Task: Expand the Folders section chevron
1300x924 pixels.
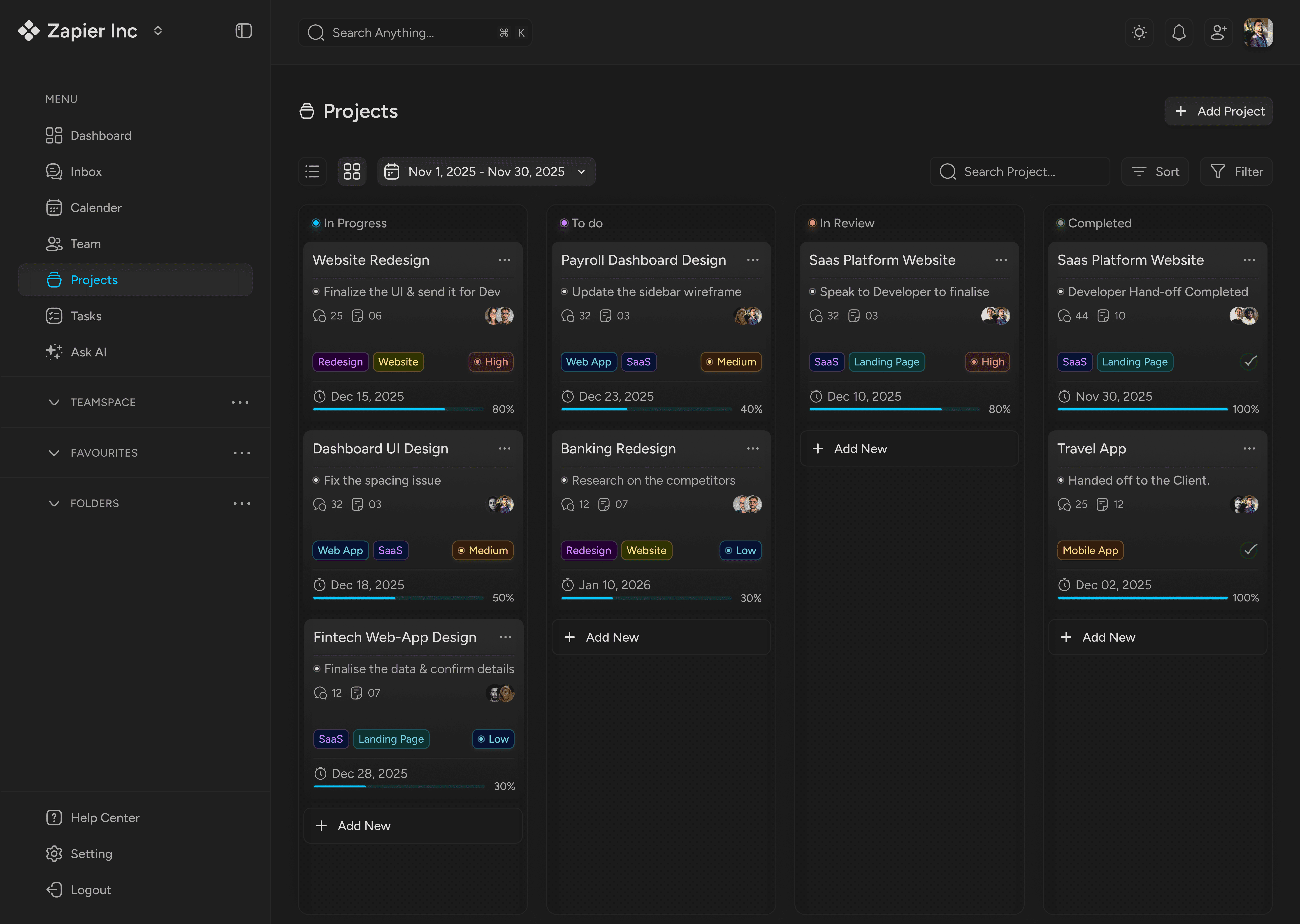Action: pos(54,504)
